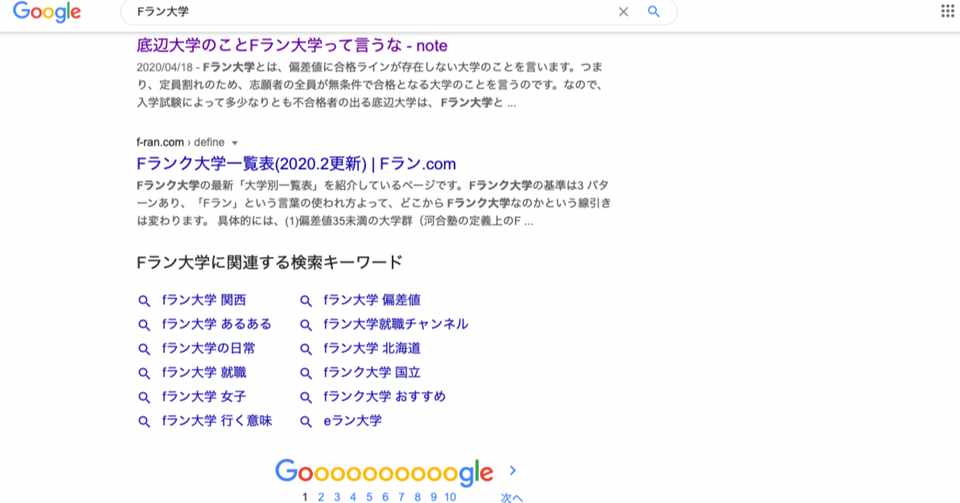
Task: Click the Fラン大学に関連する検索キーワード heading
Action: [x=269, y=263]
